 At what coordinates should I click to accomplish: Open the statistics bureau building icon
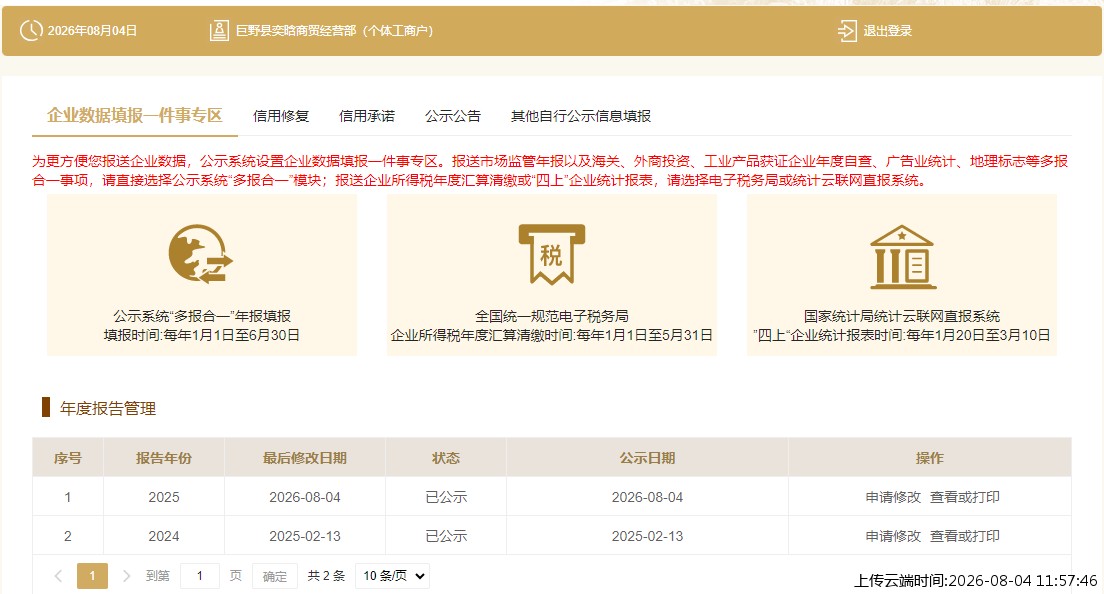(x=903, y=257)
